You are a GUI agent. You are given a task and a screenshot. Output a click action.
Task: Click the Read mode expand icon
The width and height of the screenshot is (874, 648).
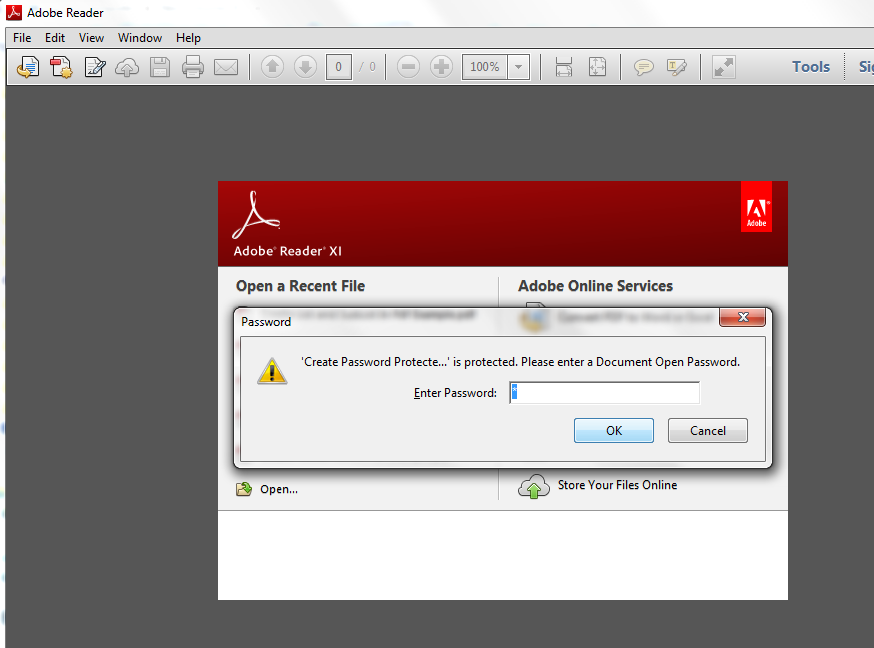[x=724, y=67]
